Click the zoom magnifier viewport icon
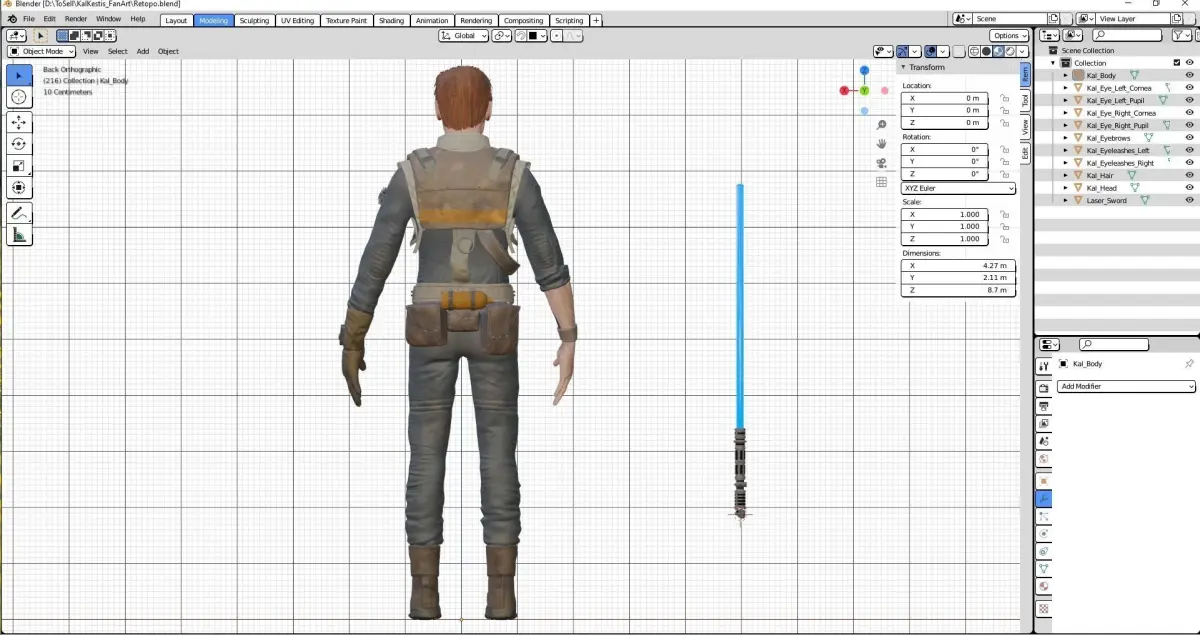The height and width of the screenshot is (635, 1200). click(881, 125)
